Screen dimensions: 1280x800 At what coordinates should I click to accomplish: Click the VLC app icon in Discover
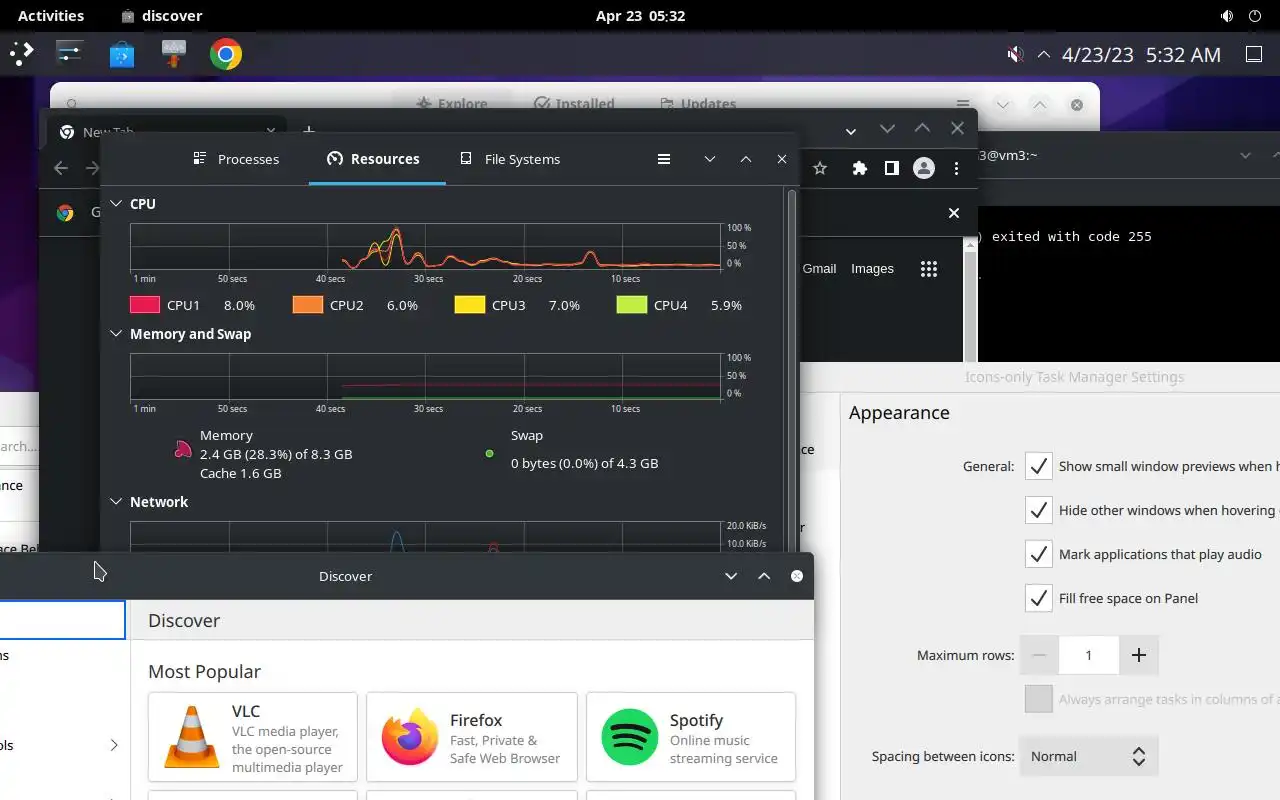(x=192, y=737)
